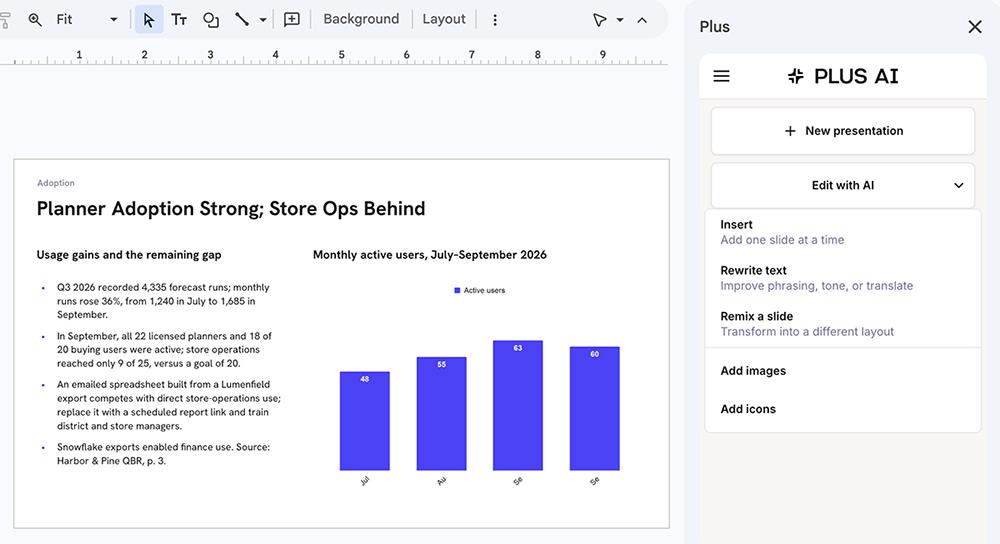The image size is (1000, 544).
Task: Click the Jul axis label
Action: click(365, 481)
